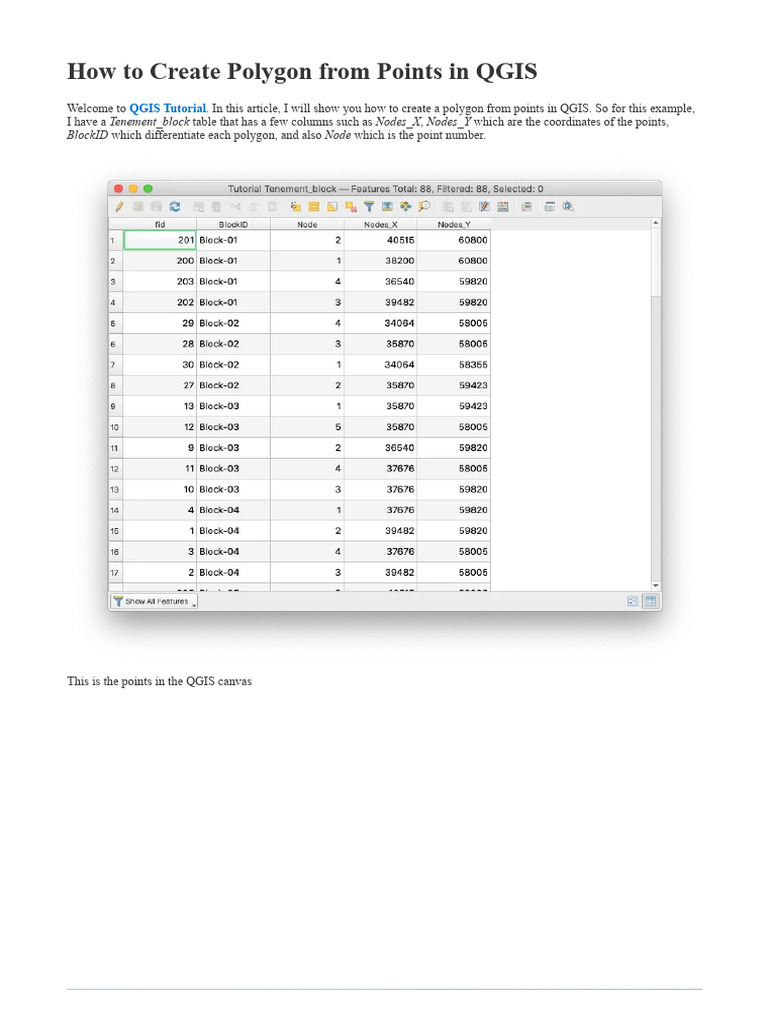This screenshot has height=1024, width=768.
Task: Click the fid cell with value 29
Action: (160, 323)
